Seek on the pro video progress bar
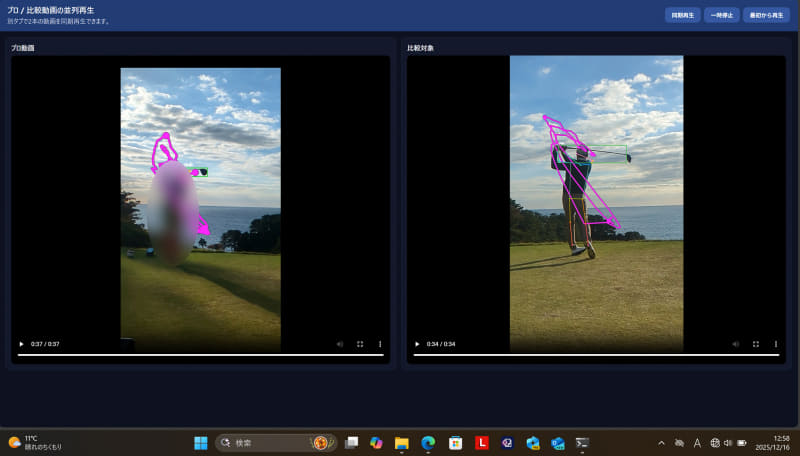 point(201,355)
